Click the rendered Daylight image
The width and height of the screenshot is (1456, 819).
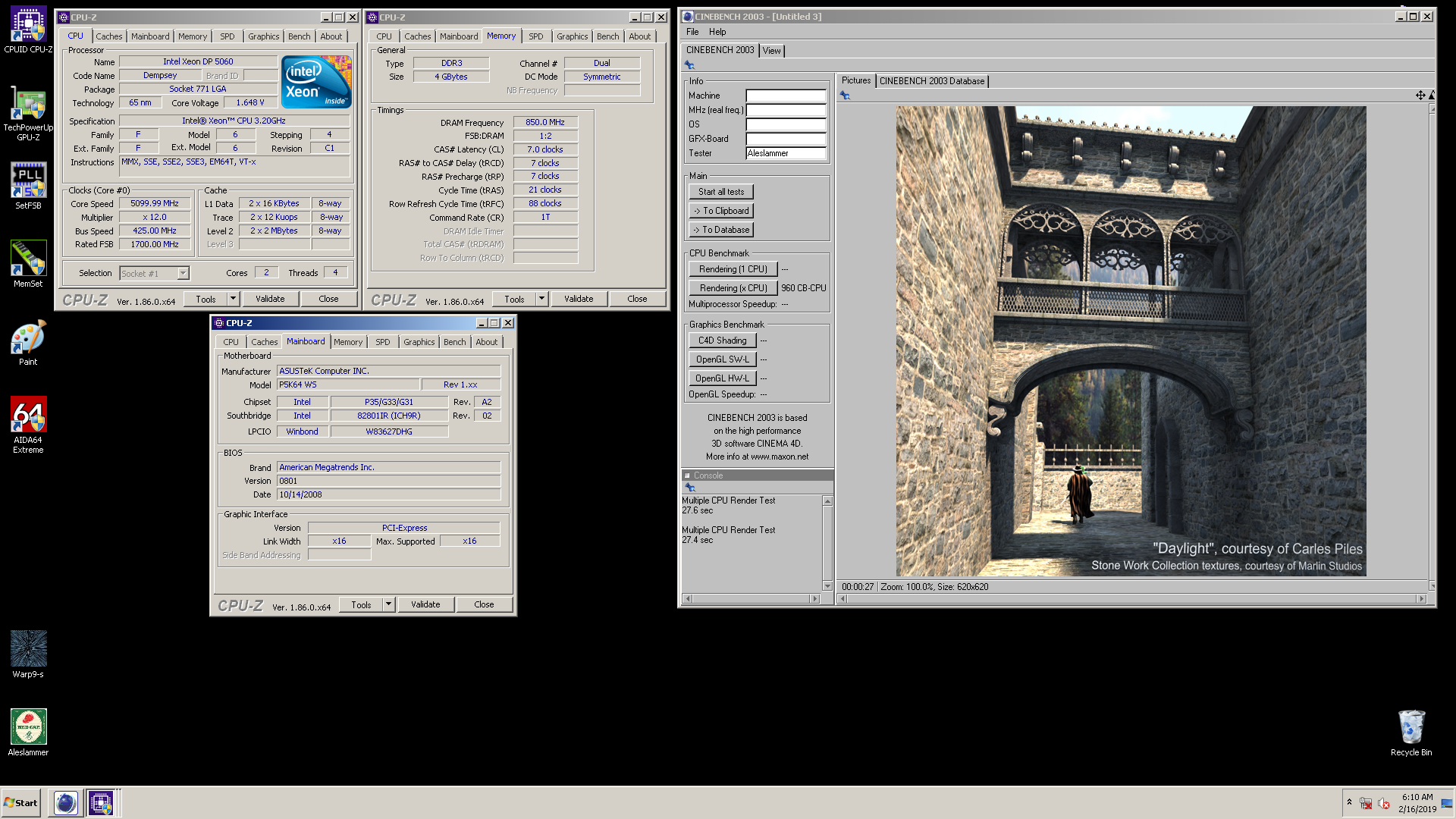pos(1131,341)
